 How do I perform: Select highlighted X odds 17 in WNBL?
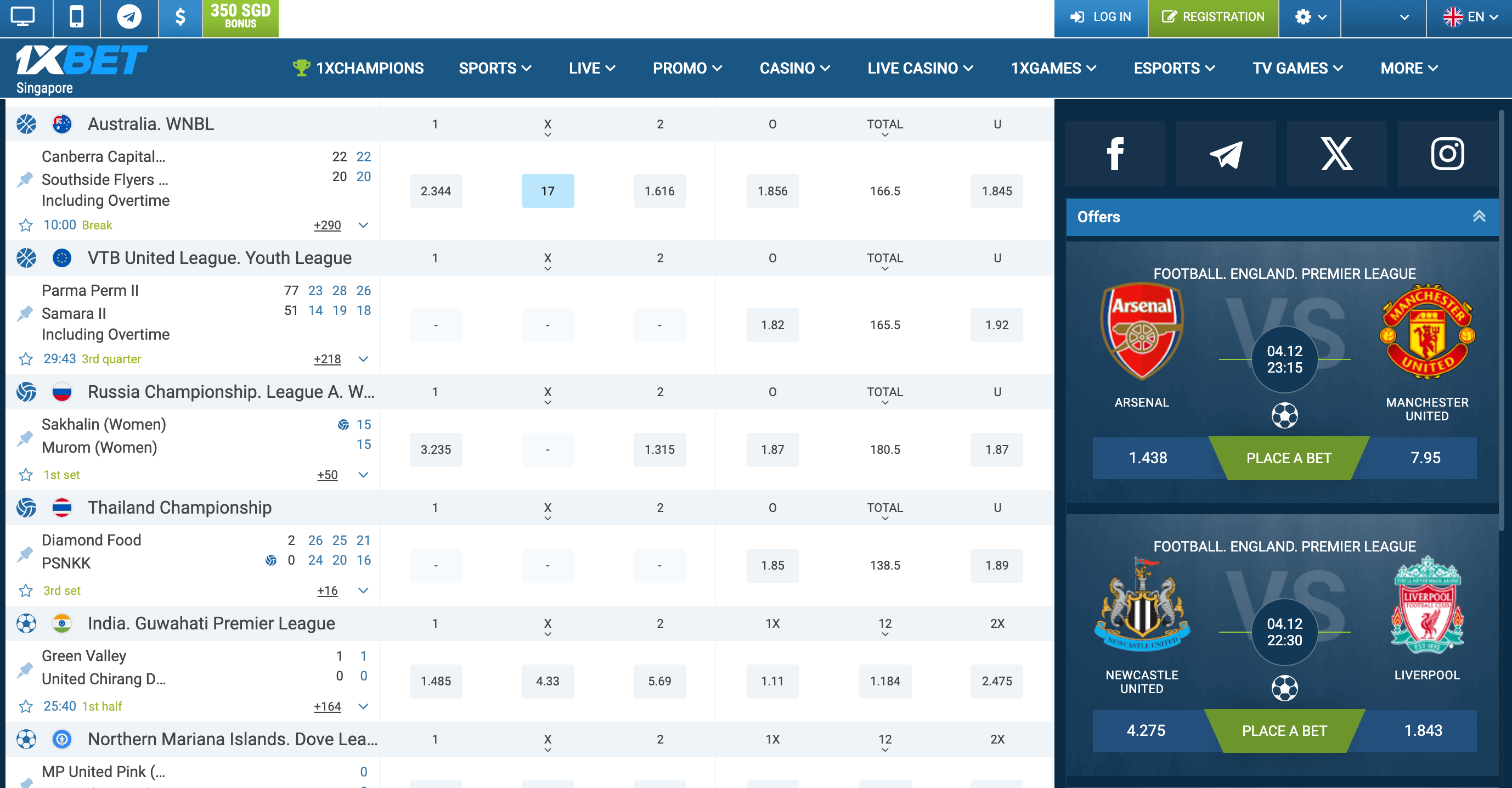click(548, 191)
